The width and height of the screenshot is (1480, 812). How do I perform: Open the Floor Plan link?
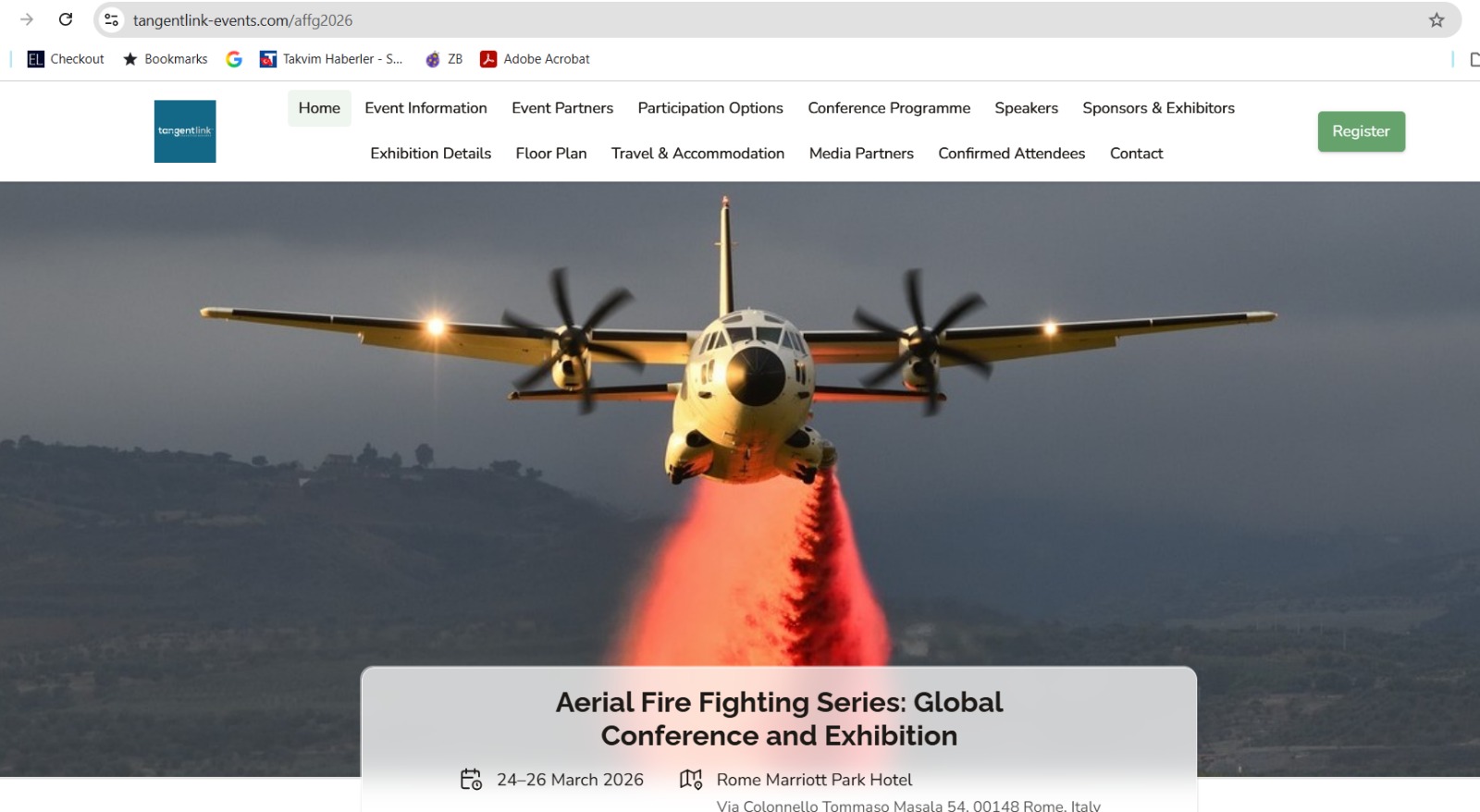(551, 154)
